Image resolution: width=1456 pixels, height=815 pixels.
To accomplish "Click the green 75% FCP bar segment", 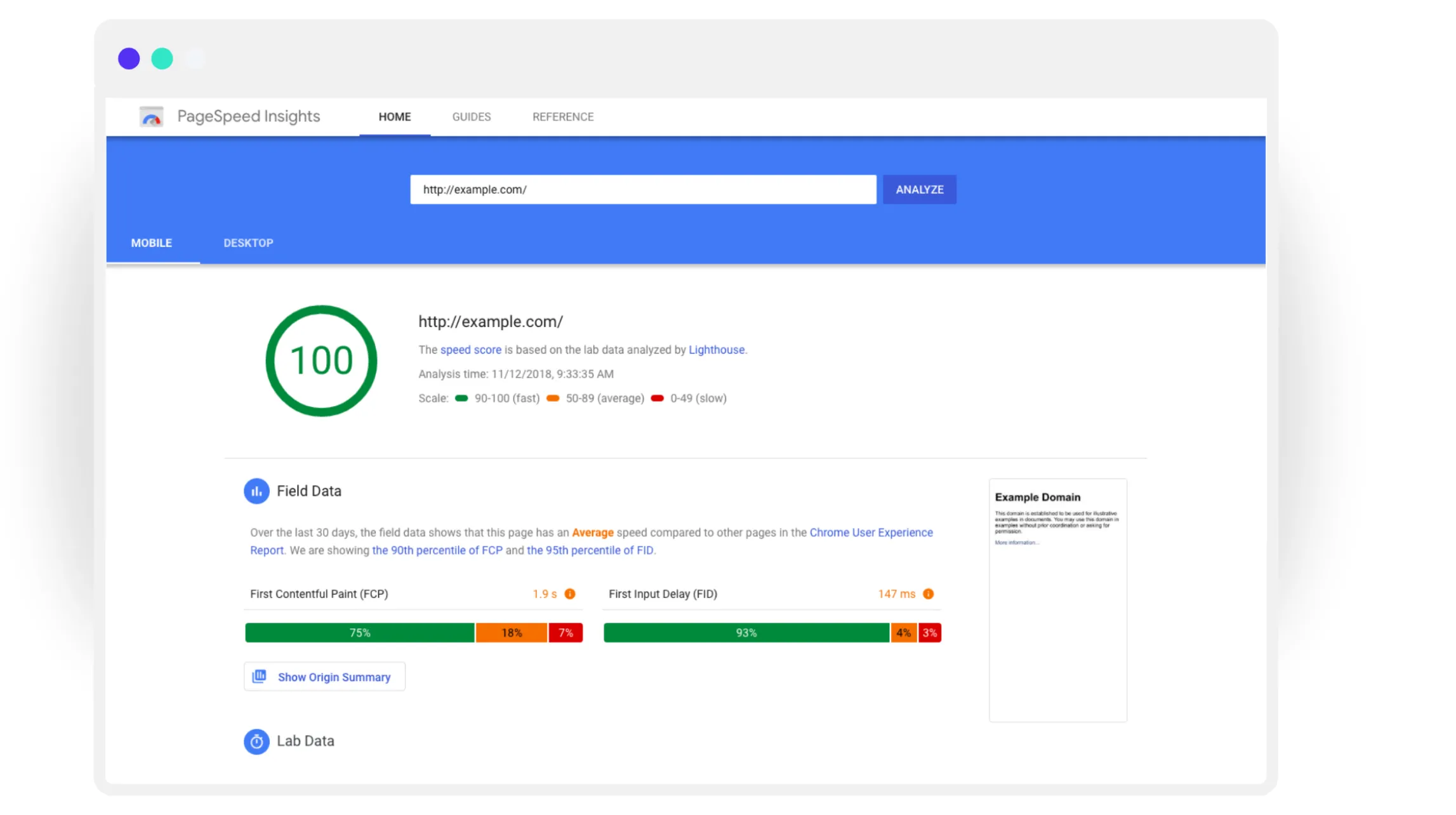I will pos(360,633).
